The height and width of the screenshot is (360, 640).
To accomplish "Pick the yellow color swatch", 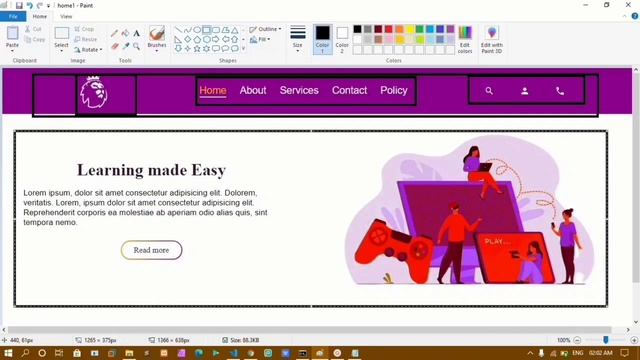I will [409, 29].
